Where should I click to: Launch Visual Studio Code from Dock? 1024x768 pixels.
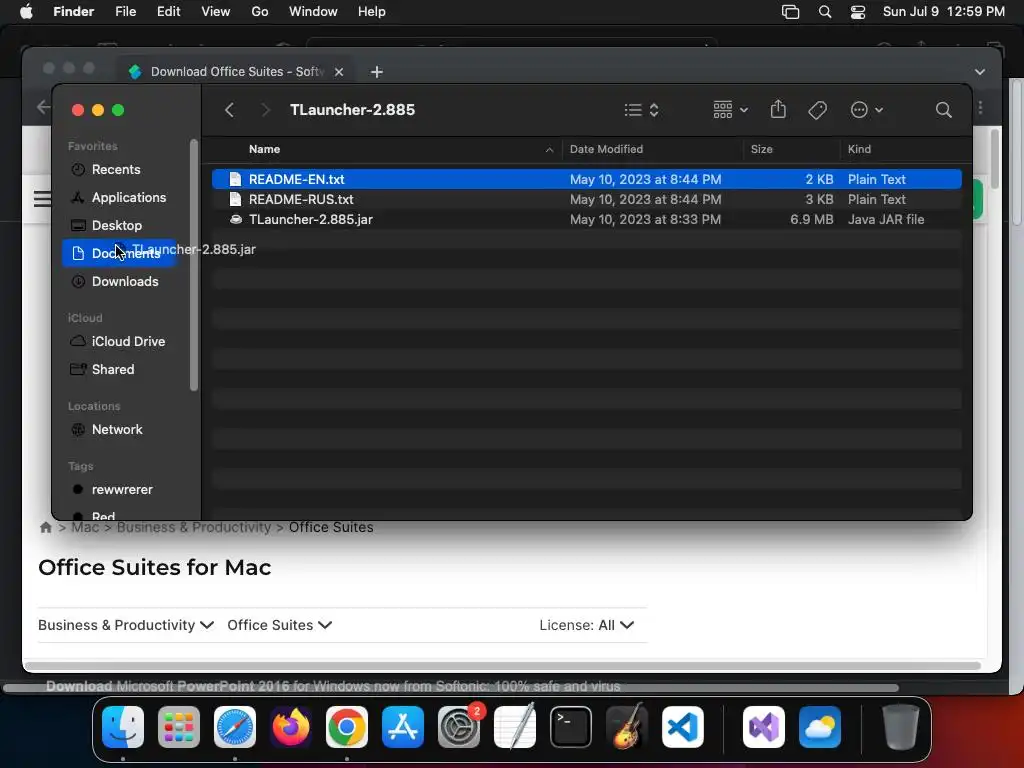683,727
